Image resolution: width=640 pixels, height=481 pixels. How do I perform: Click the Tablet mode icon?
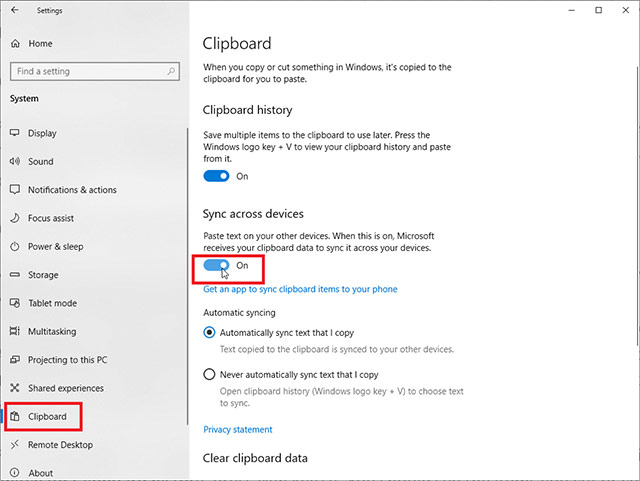15,303
